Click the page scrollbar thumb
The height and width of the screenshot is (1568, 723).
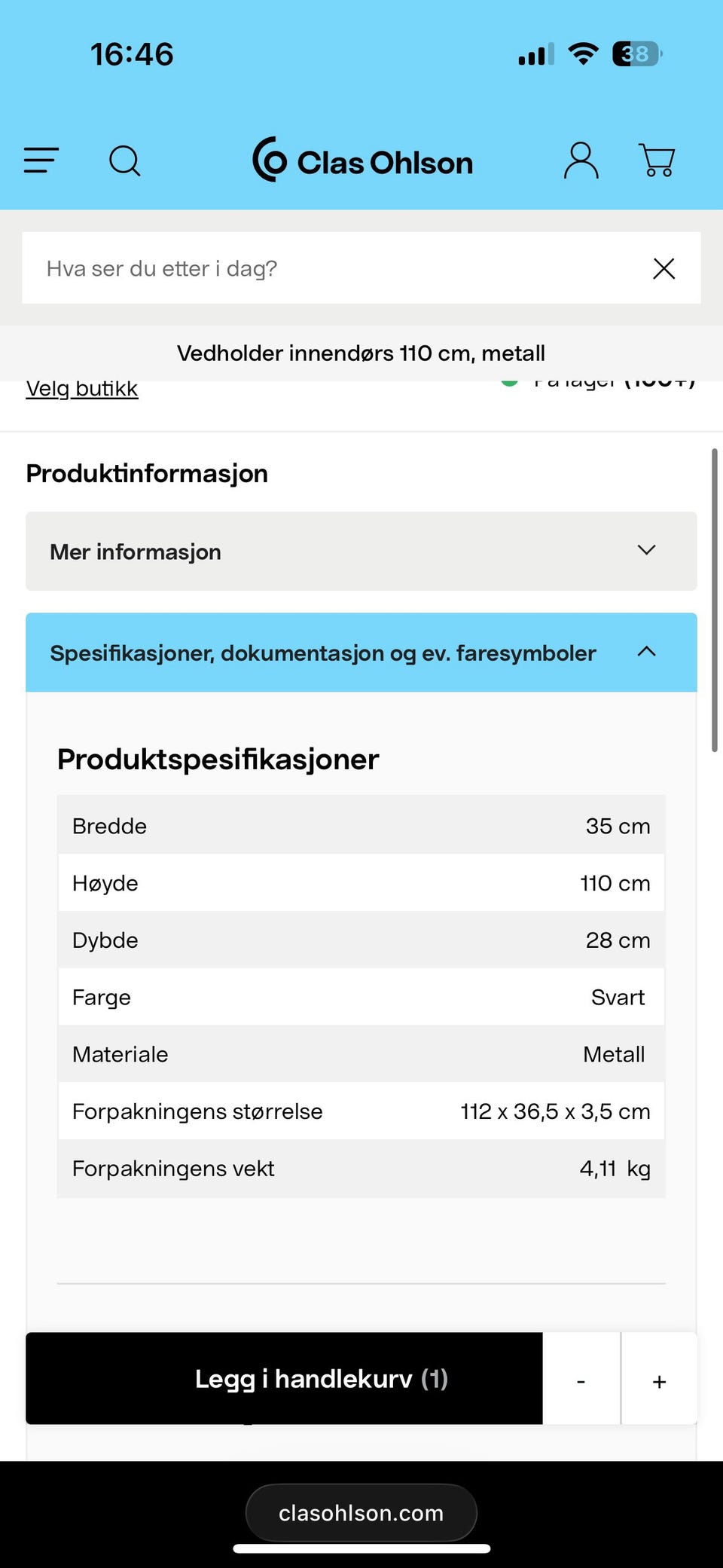pos(714,600)
